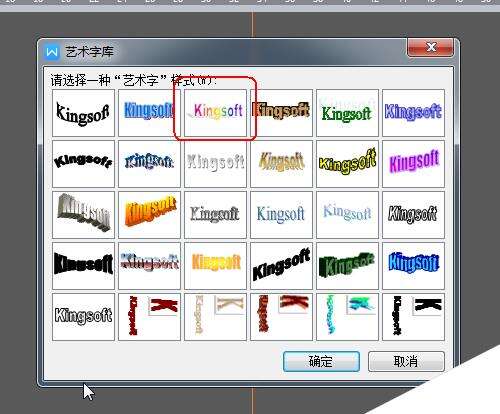Screen dimensions: 500x414
Task: Cancel the dialog with 取消 button
Action: click(406, 361)
